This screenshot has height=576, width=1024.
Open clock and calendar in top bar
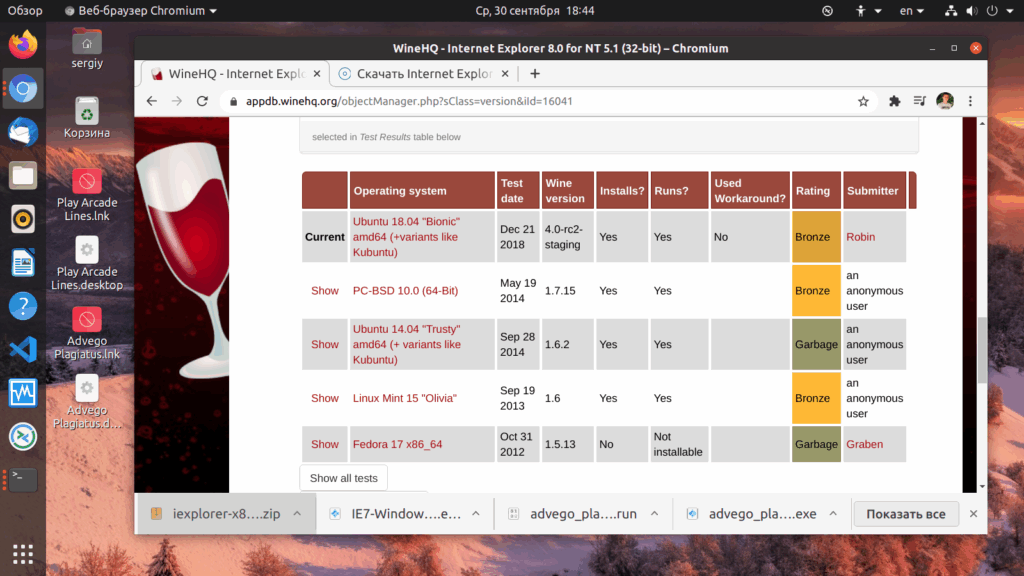click(x=535, y=10)
